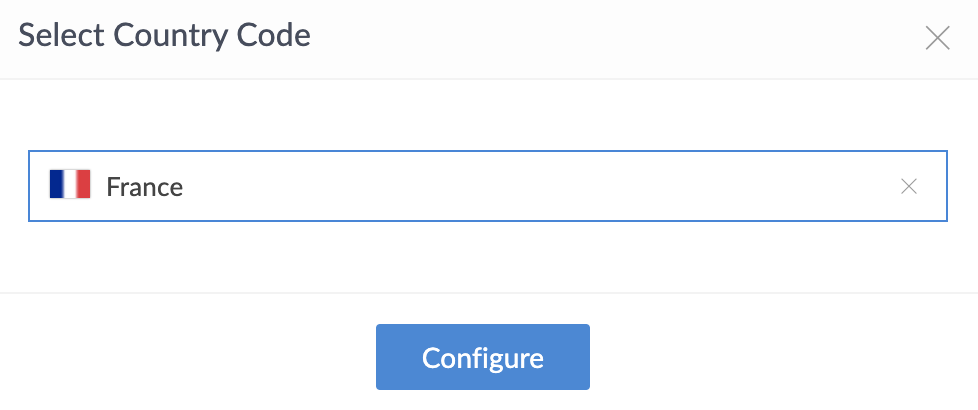Click the Select Country Code title
The height and width of the screenshot is (410, 978).
(165, 37)
